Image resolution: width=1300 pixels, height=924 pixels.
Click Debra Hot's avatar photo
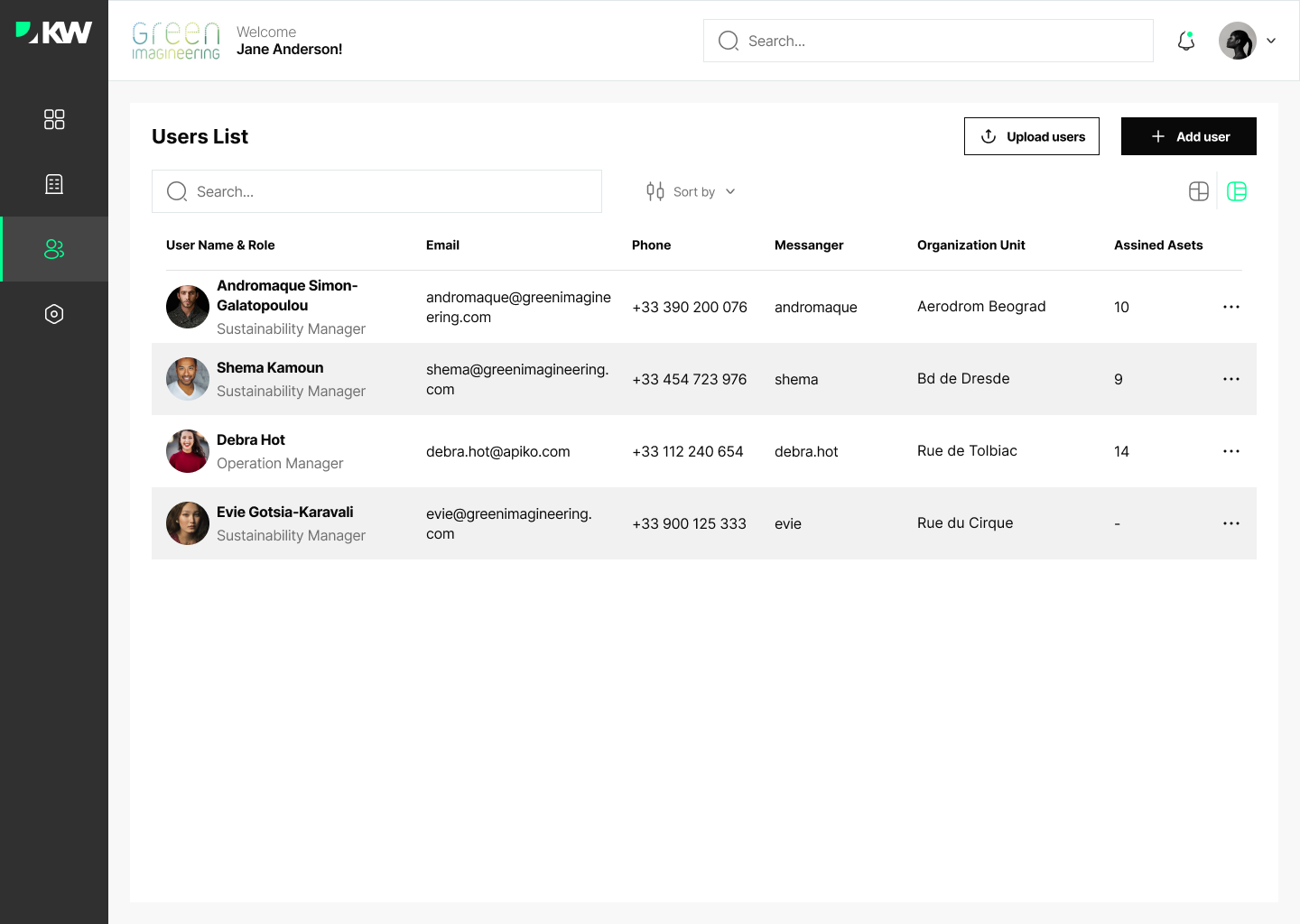188,451
